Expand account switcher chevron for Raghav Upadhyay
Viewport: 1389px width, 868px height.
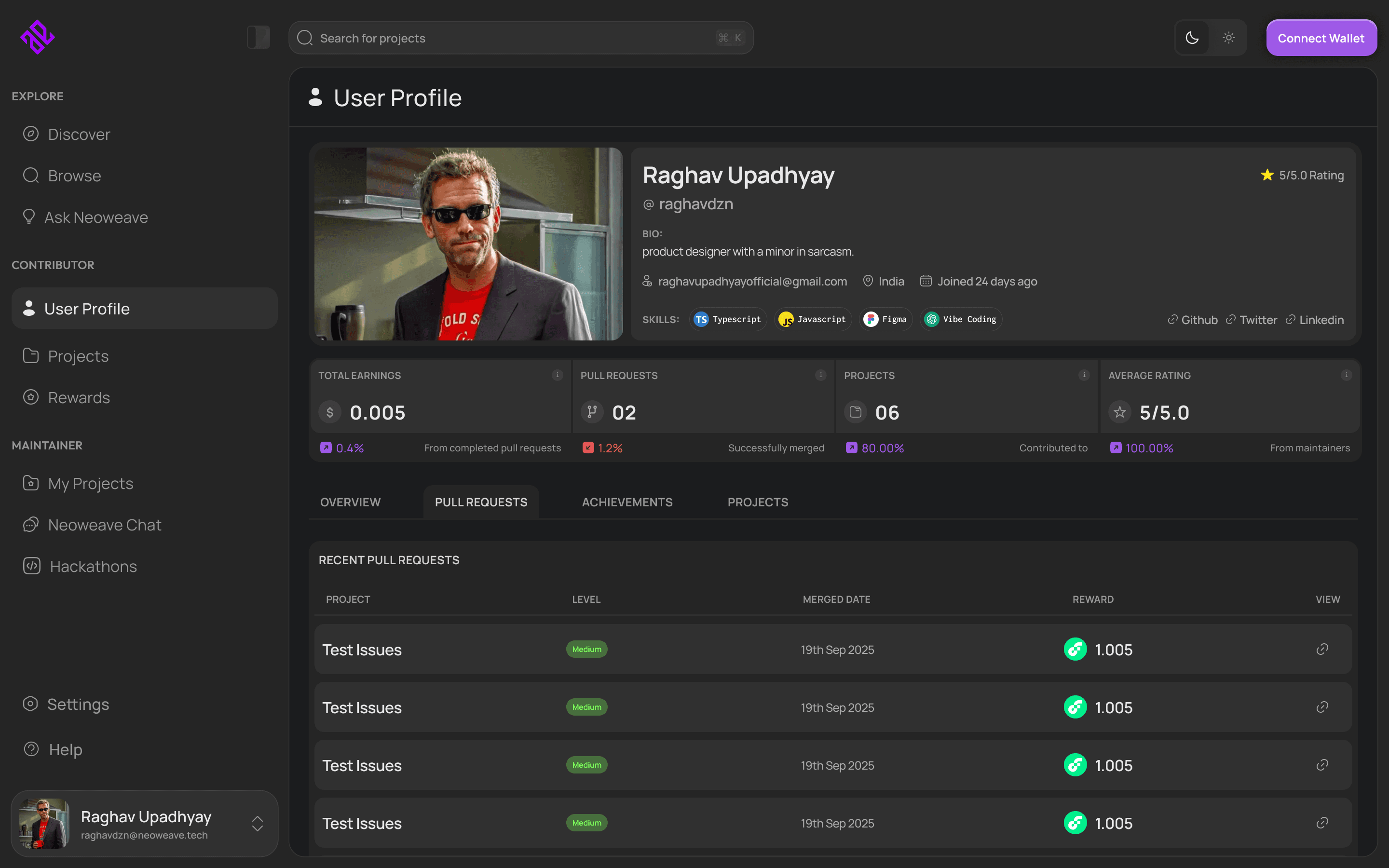click(257, 824)
